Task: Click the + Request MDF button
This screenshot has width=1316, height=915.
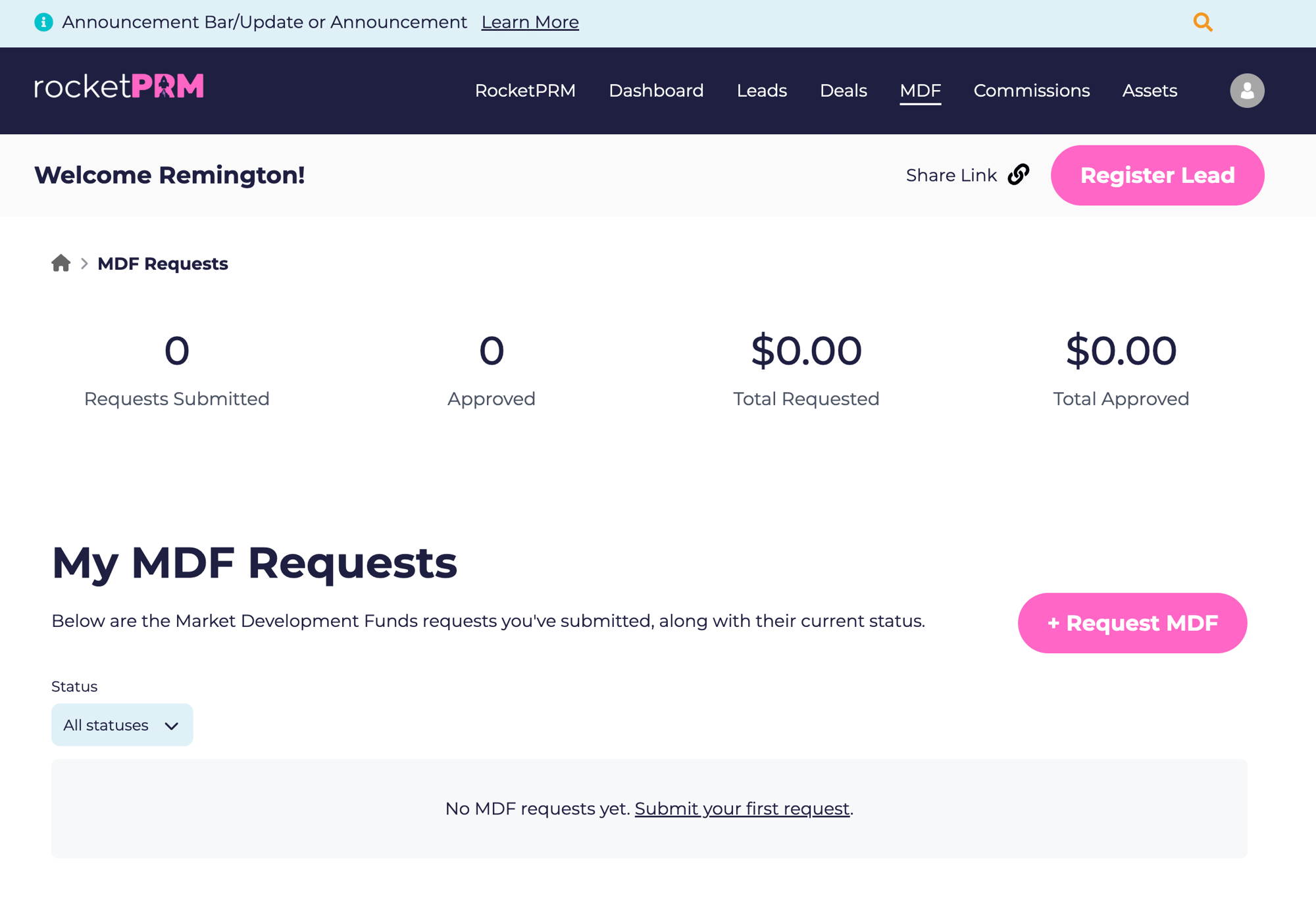Action: pyautogui.click(x=1132, y=623)
